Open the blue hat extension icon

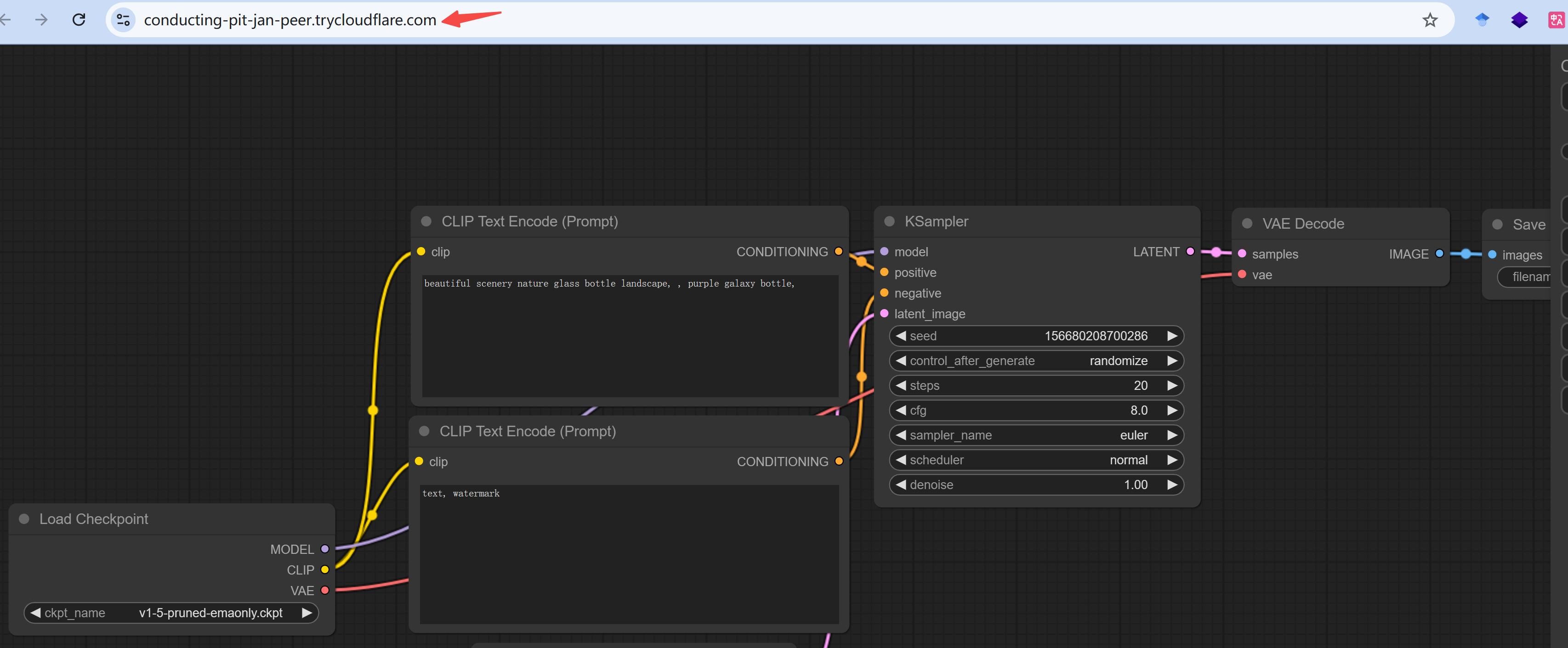(1482, 19)
